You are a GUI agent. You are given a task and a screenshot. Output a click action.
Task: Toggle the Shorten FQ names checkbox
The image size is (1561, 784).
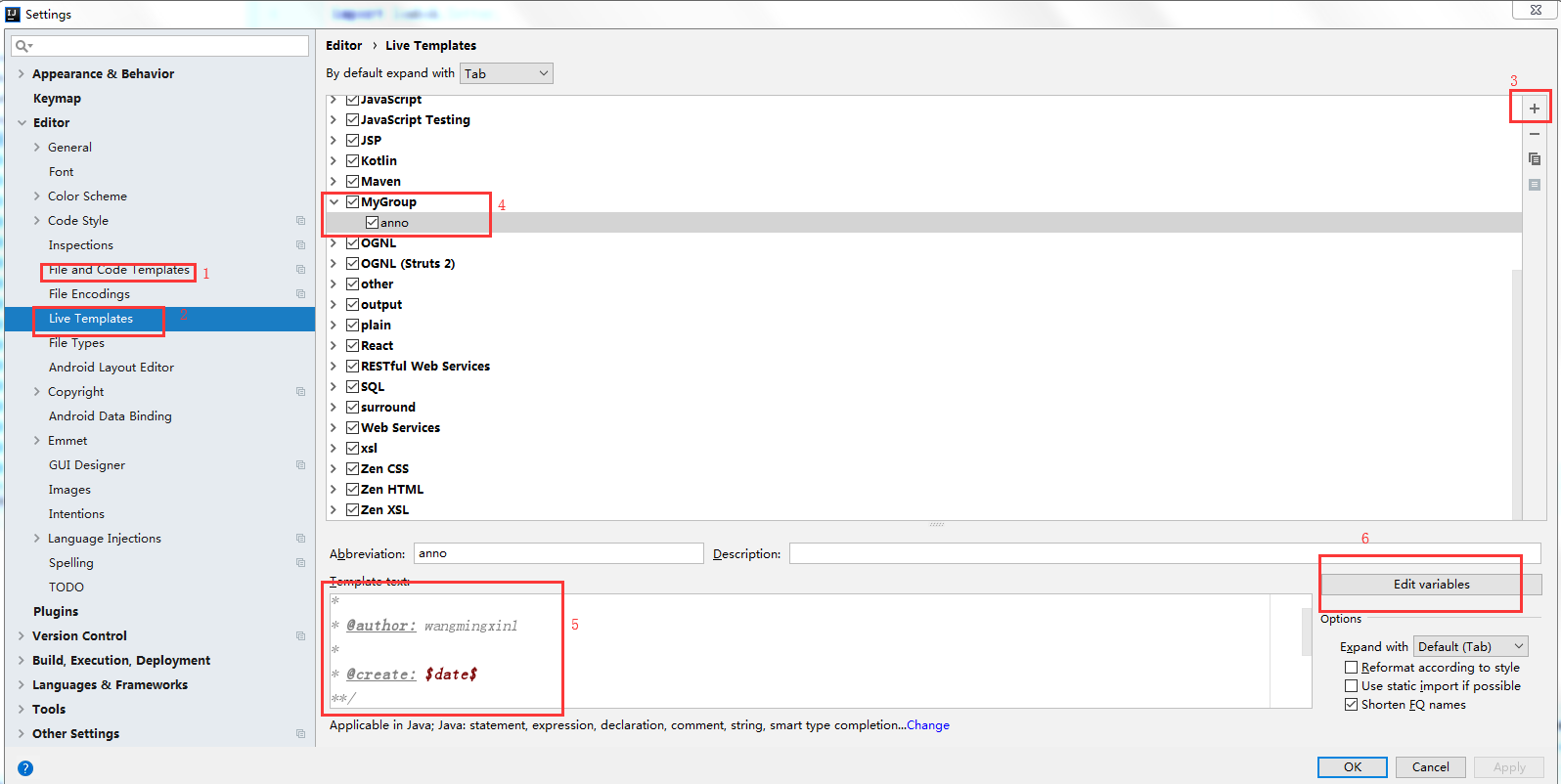coord(1351,705)
